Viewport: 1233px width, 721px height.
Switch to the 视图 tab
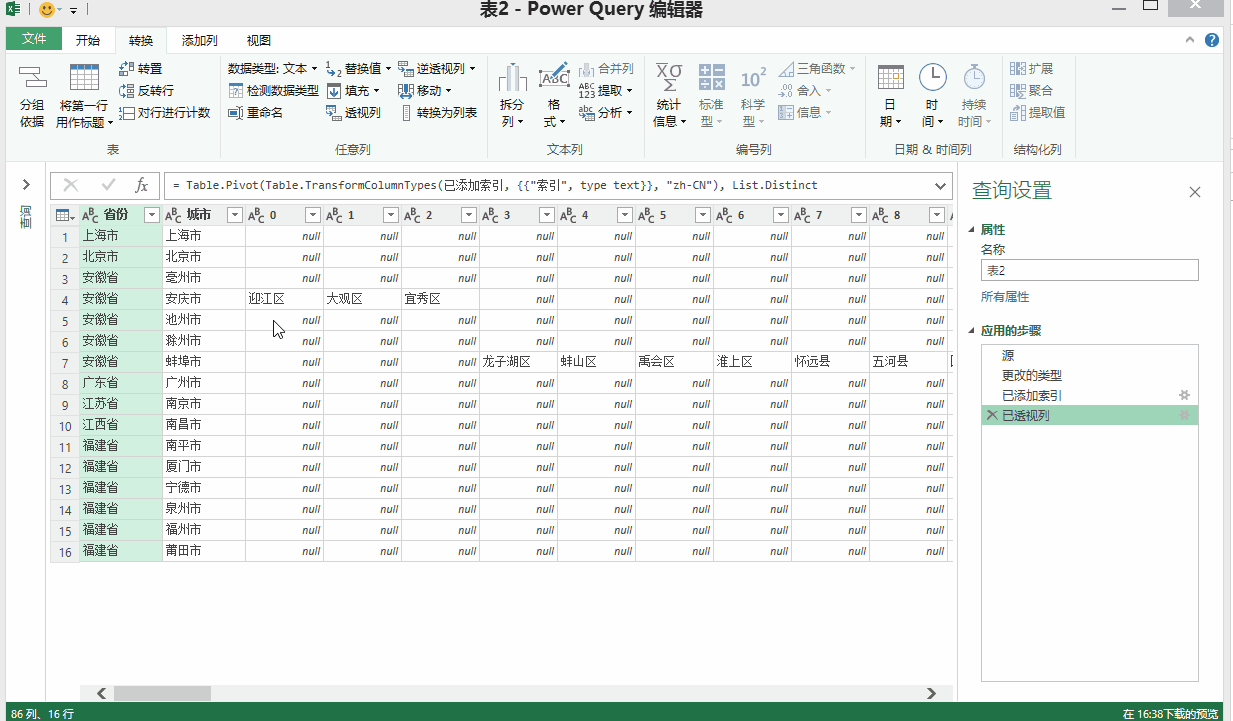tap(259, 41)
